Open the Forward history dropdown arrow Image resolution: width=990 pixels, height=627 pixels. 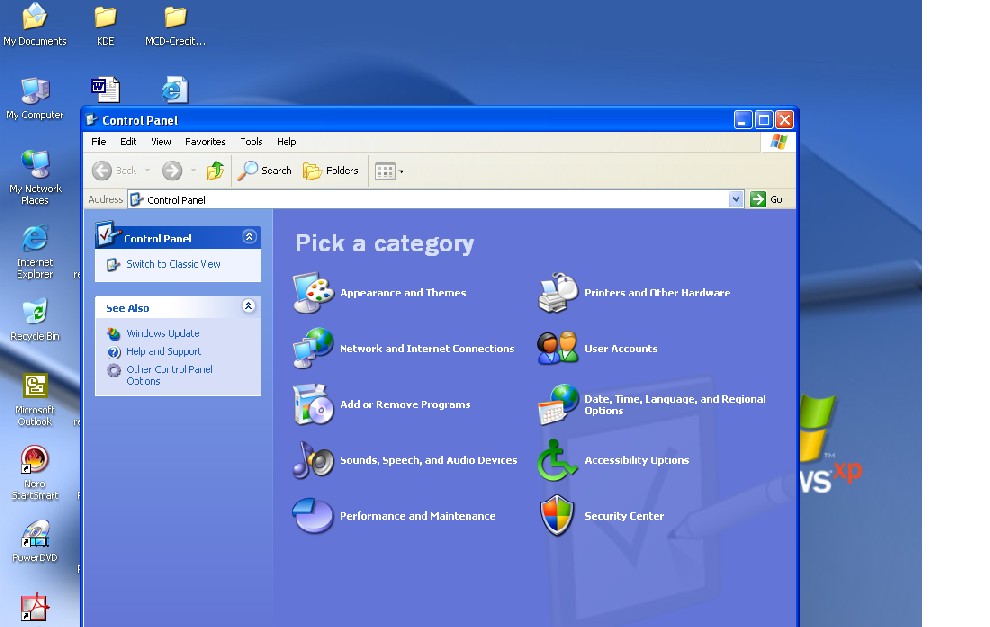[x=193, y=170]
